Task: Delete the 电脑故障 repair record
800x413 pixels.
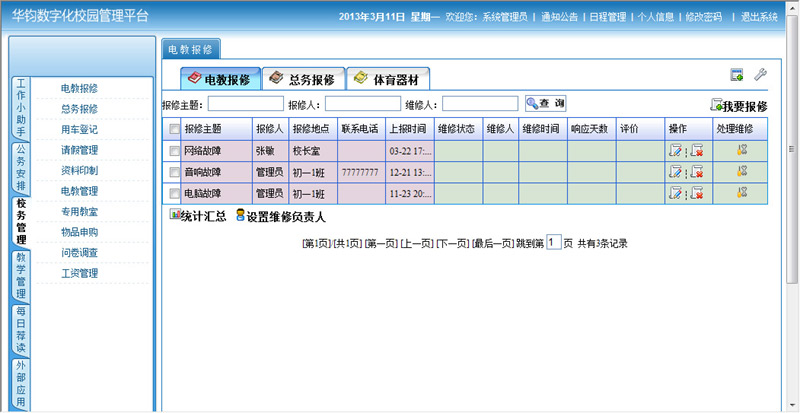Action: tap(696, 192)
